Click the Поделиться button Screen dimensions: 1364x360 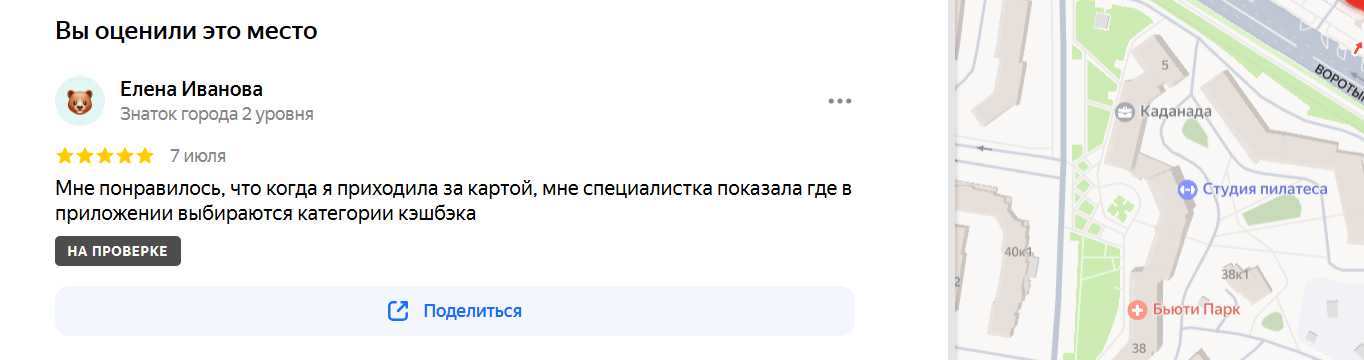tap(455, 311)
